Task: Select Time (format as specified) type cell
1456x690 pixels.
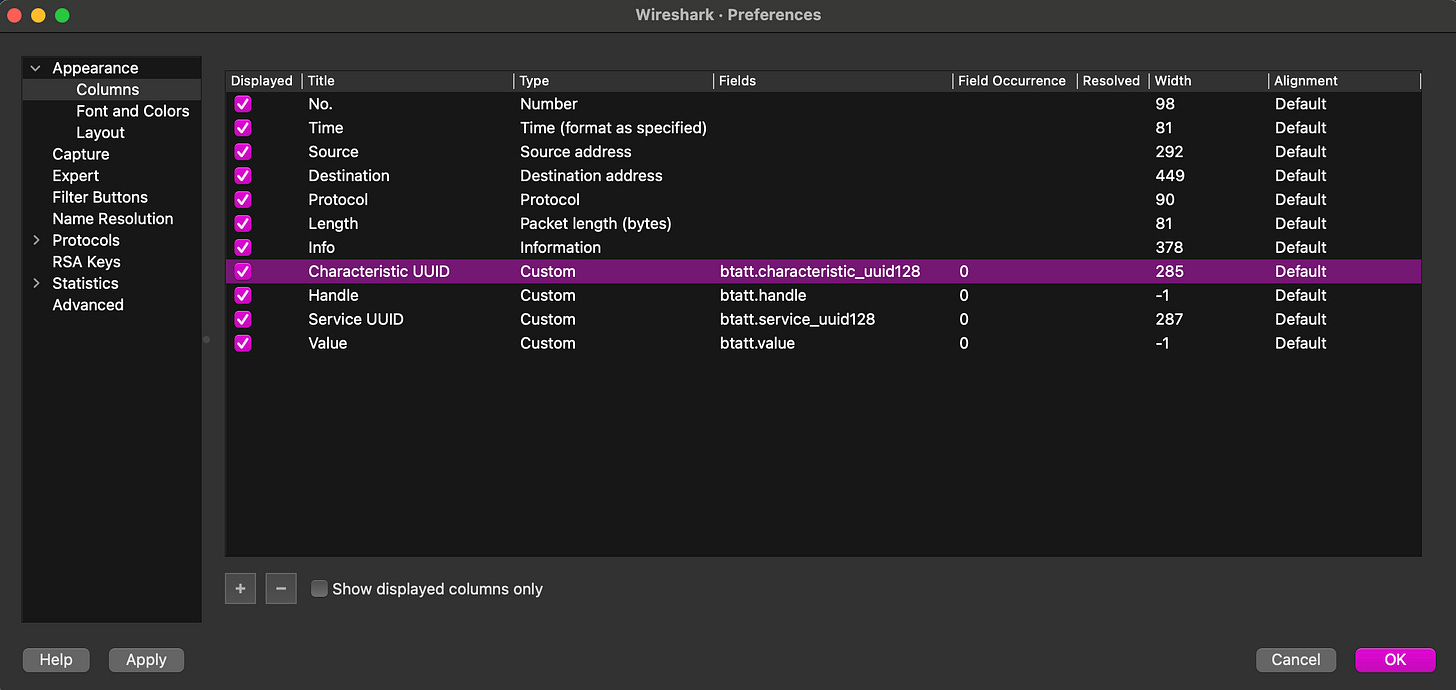Action: click(613, 128)
